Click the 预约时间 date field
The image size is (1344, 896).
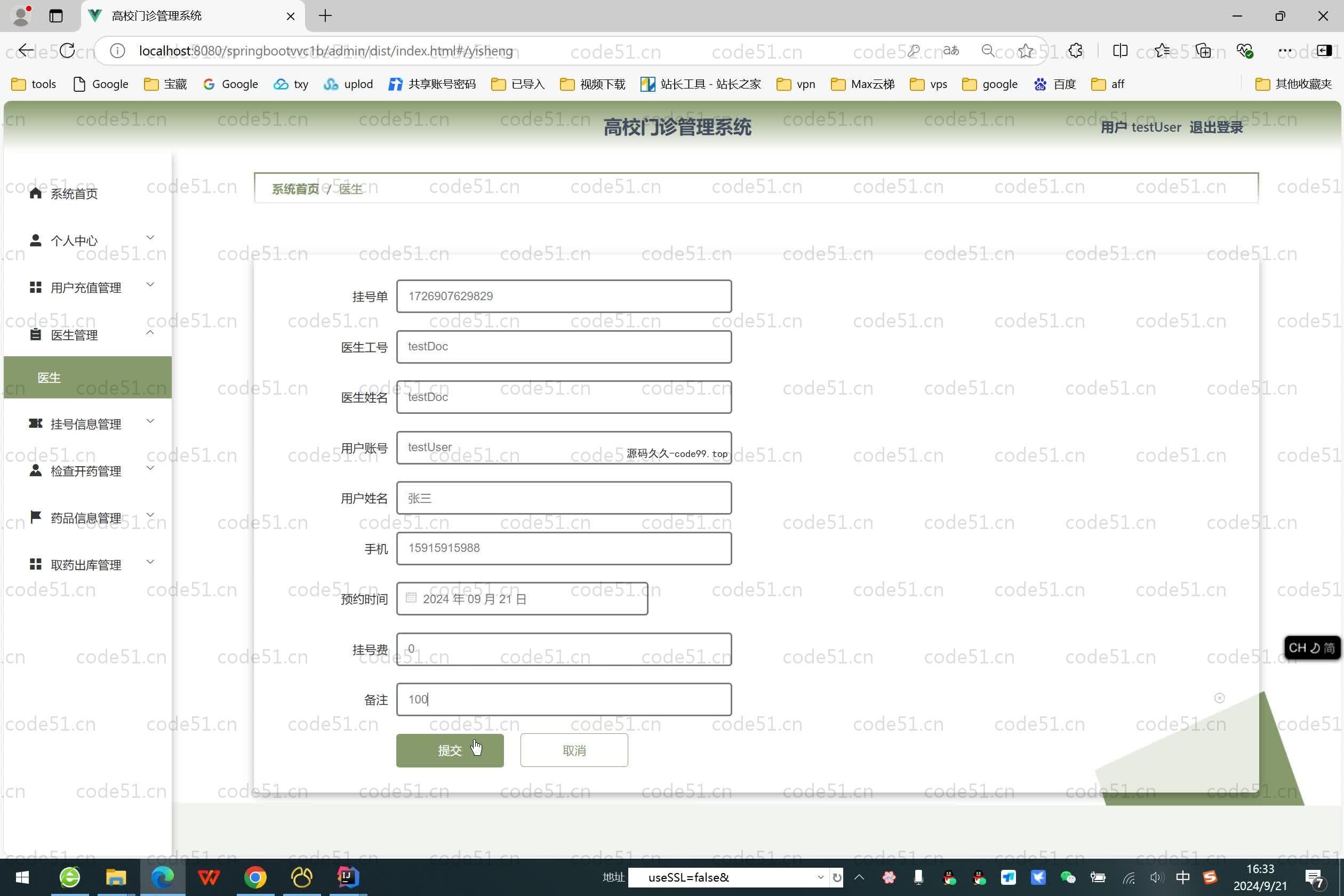pos(522,598)
